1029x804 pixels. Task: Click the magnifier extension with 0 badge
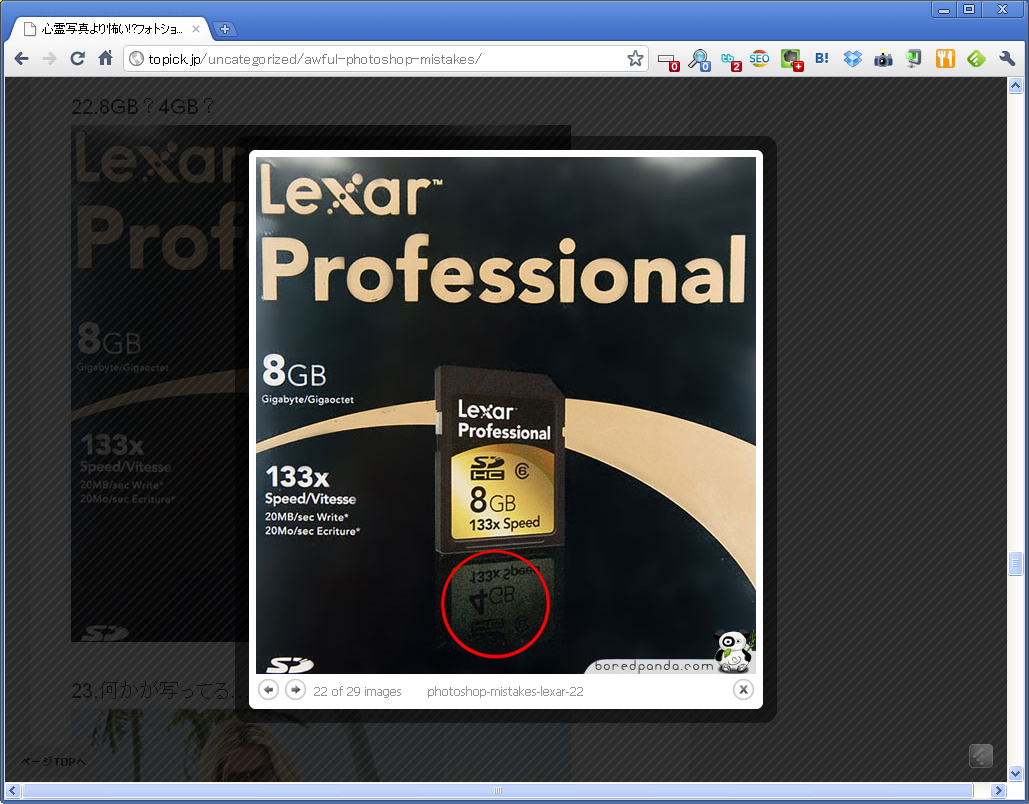click(x=698, y=59)
